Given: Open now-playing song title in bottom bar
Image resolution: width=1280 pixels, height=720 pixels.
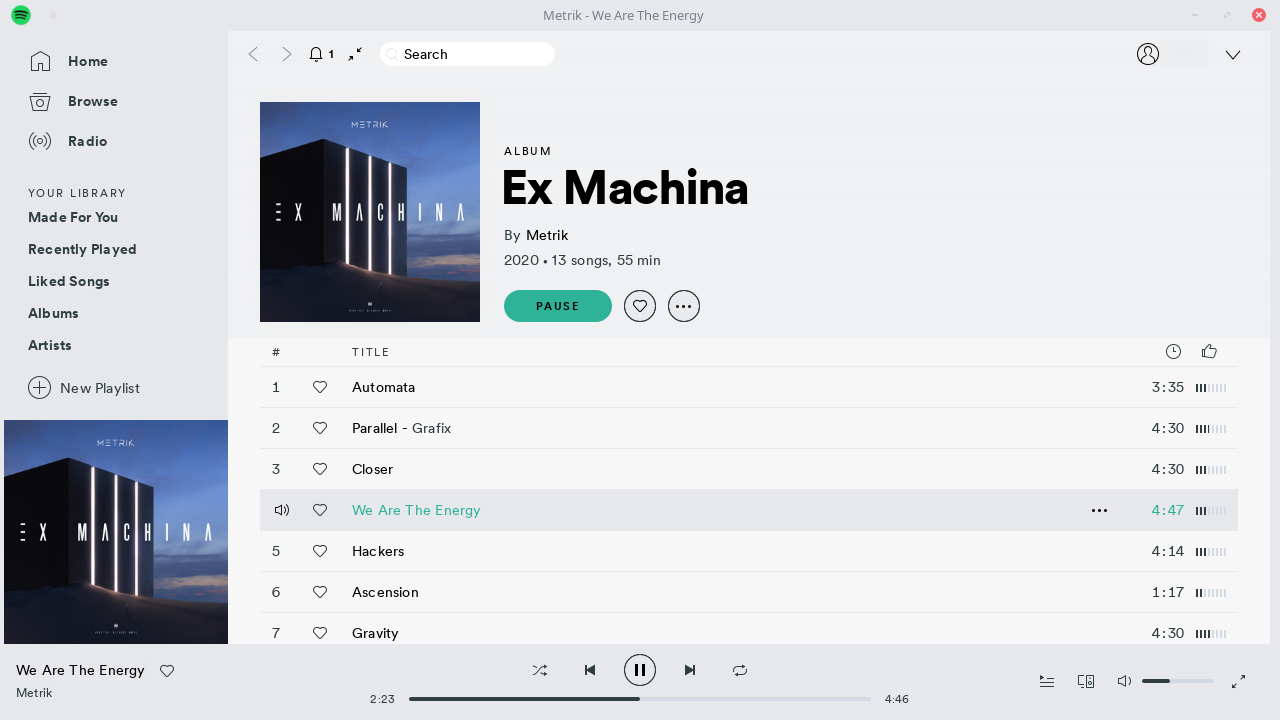Looking at the screenshot, I should click(80, 670).
